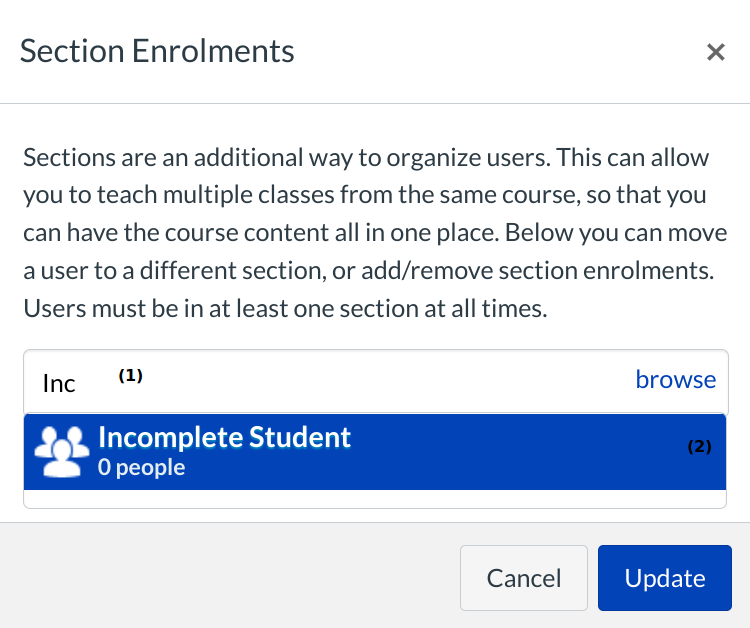Close the Section Enrolments dialog
This screenshot has width=750, height=628.
pos(715,52)
